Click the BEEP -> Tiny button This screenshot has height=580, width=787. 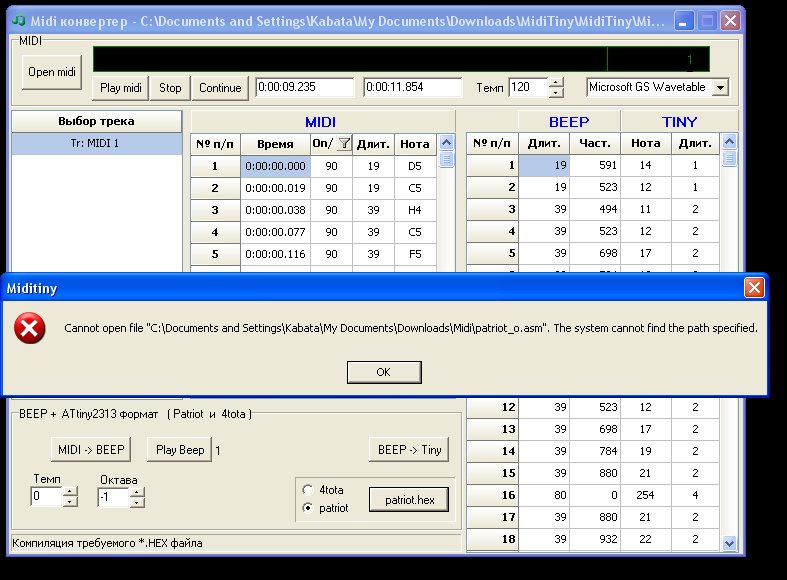click(408, 450)
